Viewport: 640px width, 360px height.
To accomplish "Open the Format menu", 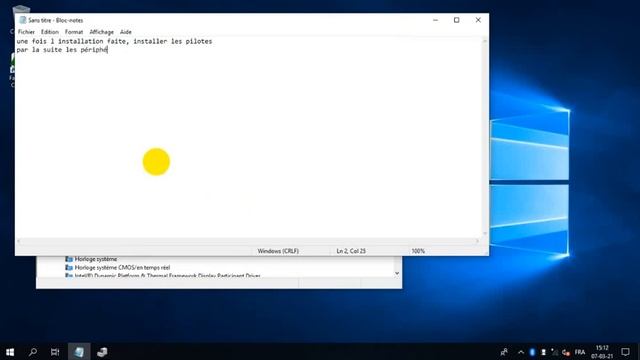I will [74, 32].
